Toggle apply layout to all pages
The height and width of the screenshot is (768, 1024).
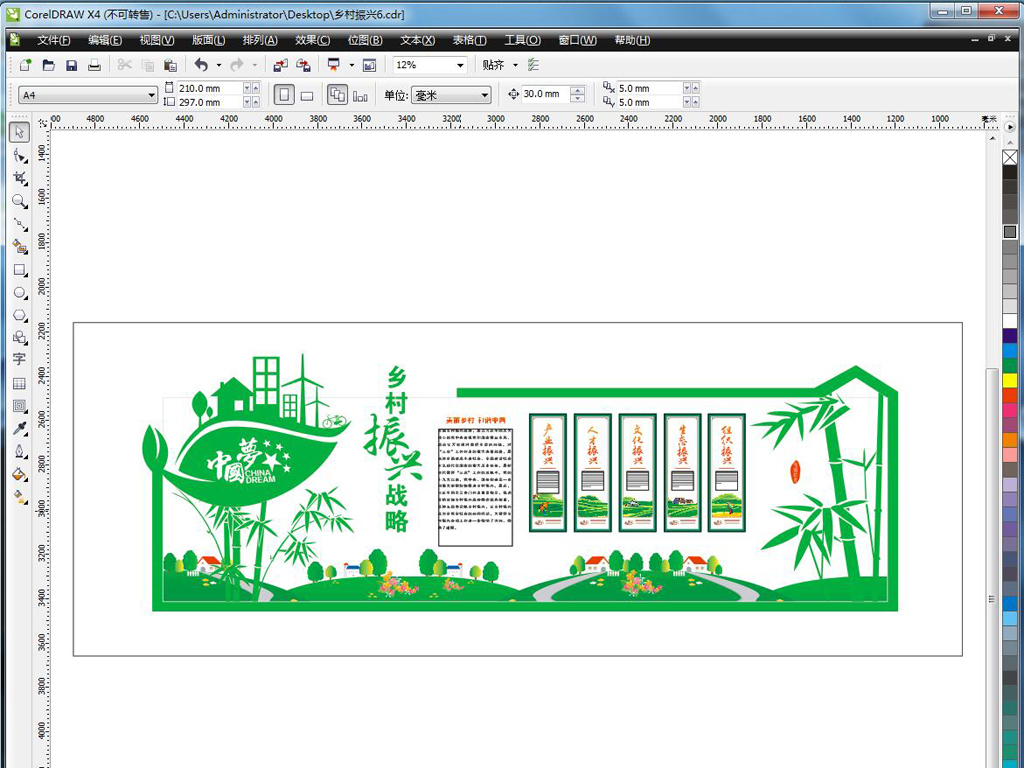[x=337, y=95]
